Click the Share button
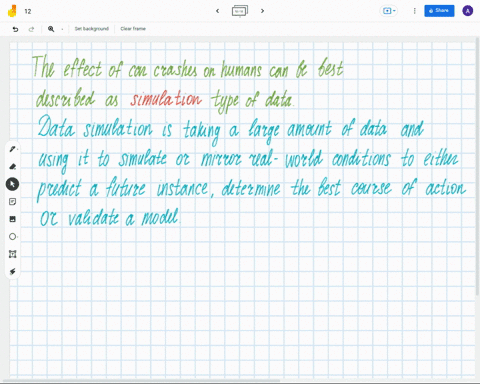 439,11
